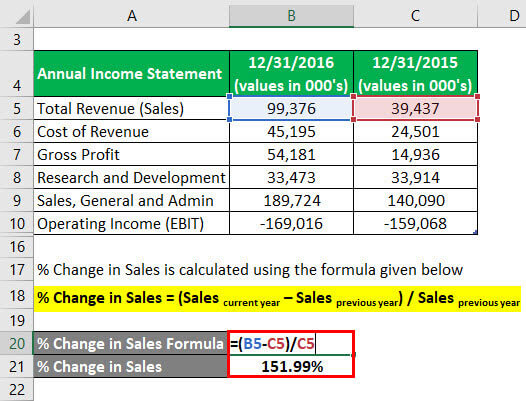Select cell with value -159,068
526x401 pixels.
point(415,223)
